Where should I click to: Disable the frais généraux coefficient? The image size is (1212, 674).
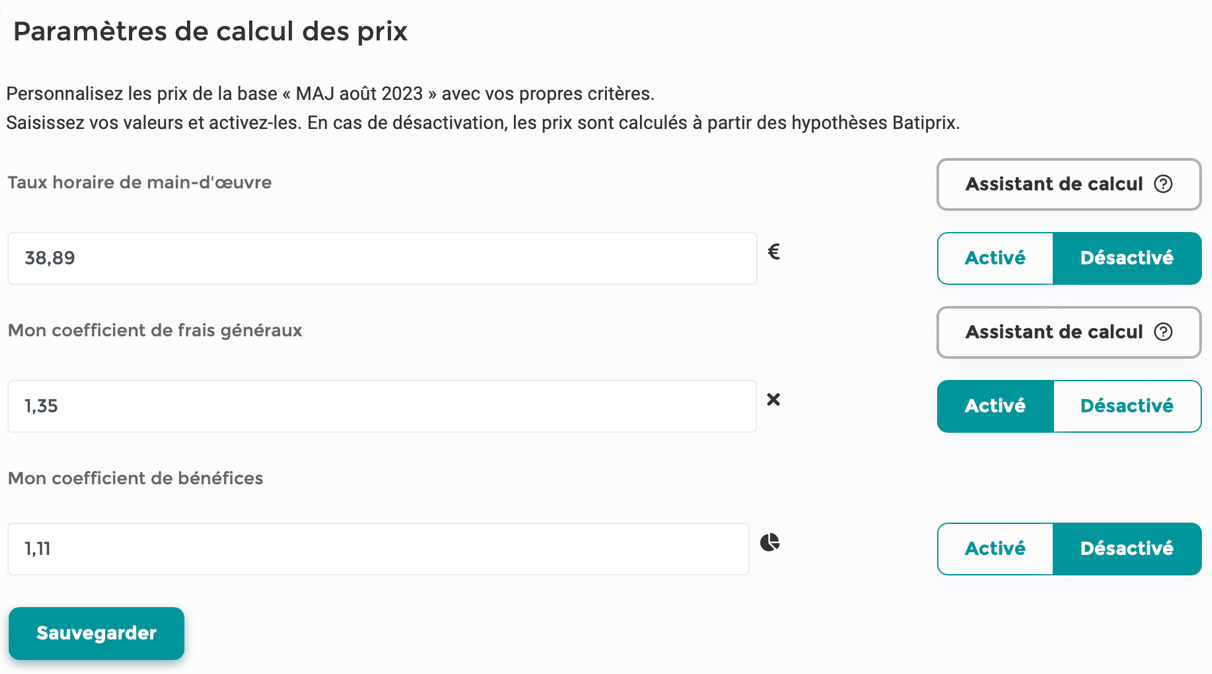(1126, 406)
